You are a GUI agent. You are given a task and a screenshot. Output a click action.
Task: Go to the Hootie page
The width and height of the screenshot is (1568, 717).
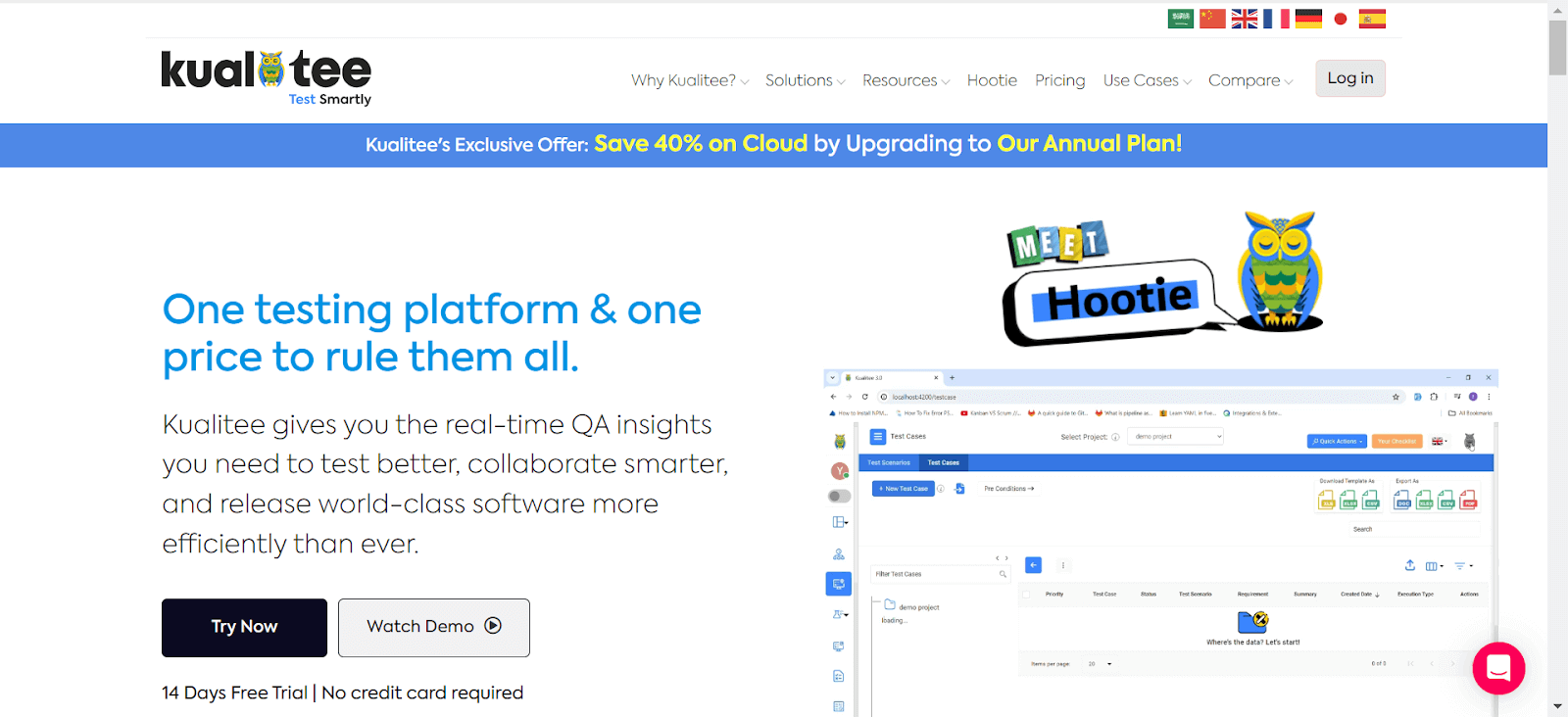(x=992, y=80)
